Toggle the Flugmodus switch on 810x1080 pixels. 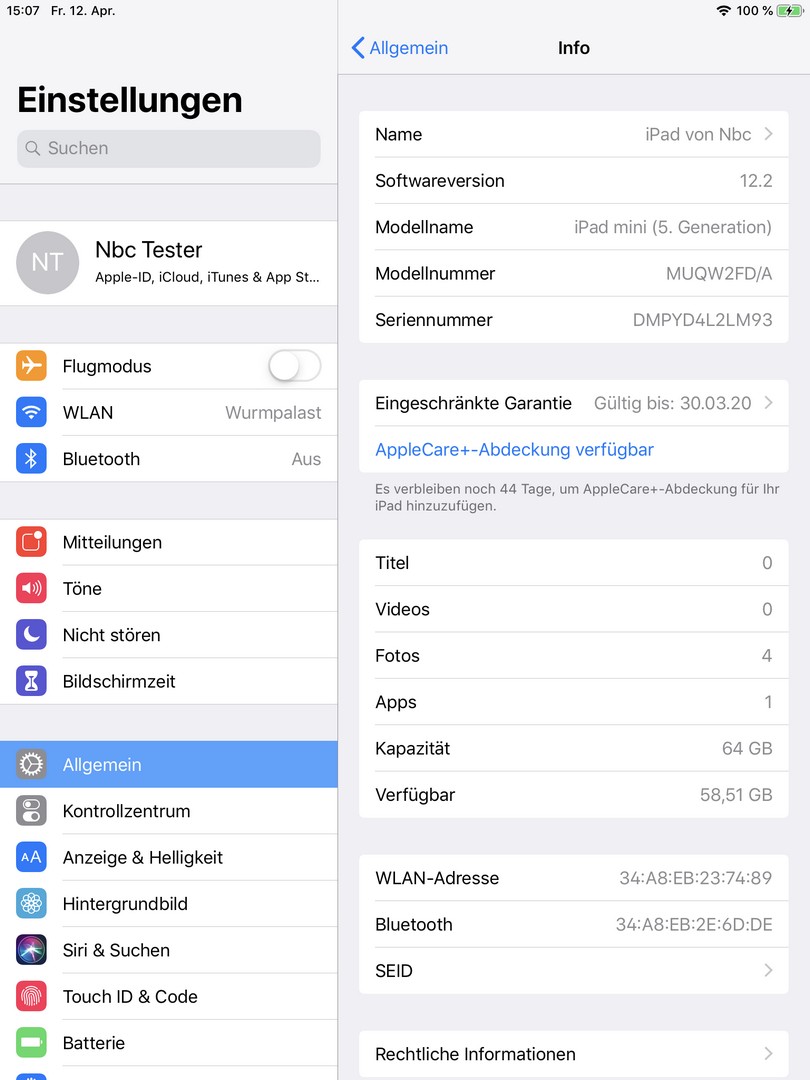(x=295, y=366)
